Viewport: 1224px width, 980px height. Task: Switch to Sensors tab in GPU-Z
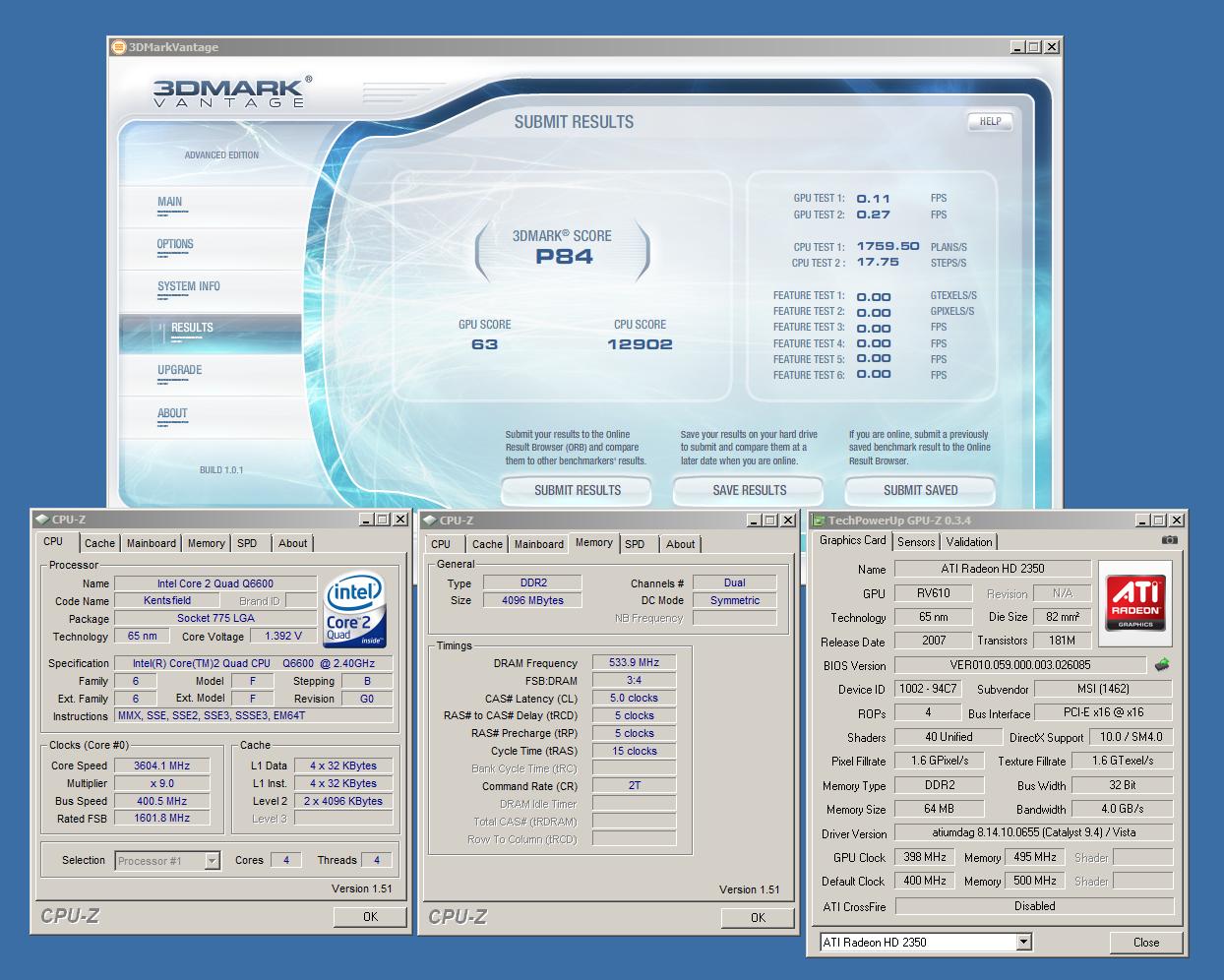(916, 542)
